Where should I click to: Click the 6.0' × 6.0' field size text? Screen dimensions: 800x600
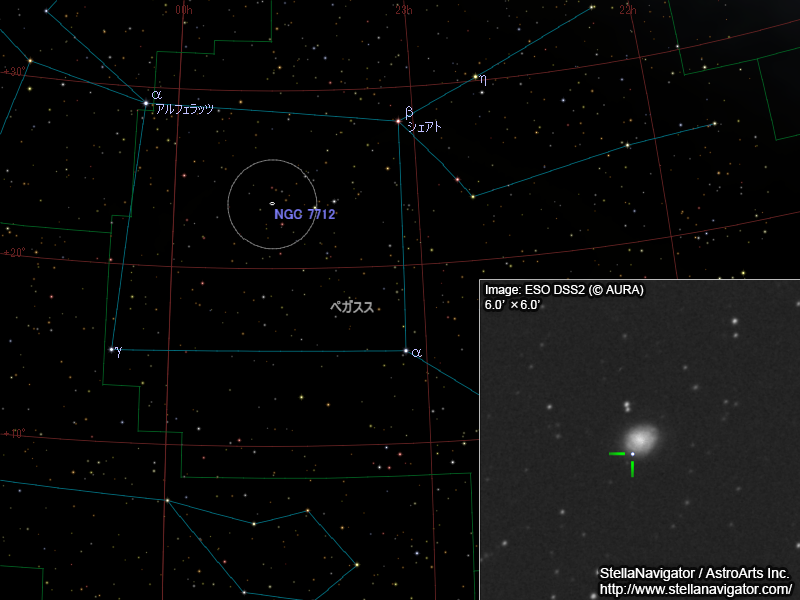(513, 304)
